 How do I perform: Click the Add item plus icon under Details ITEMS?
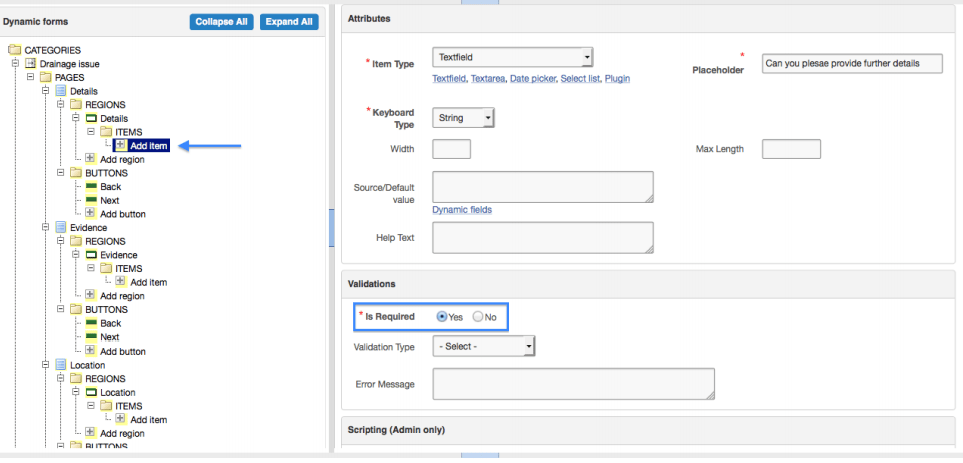121,146
